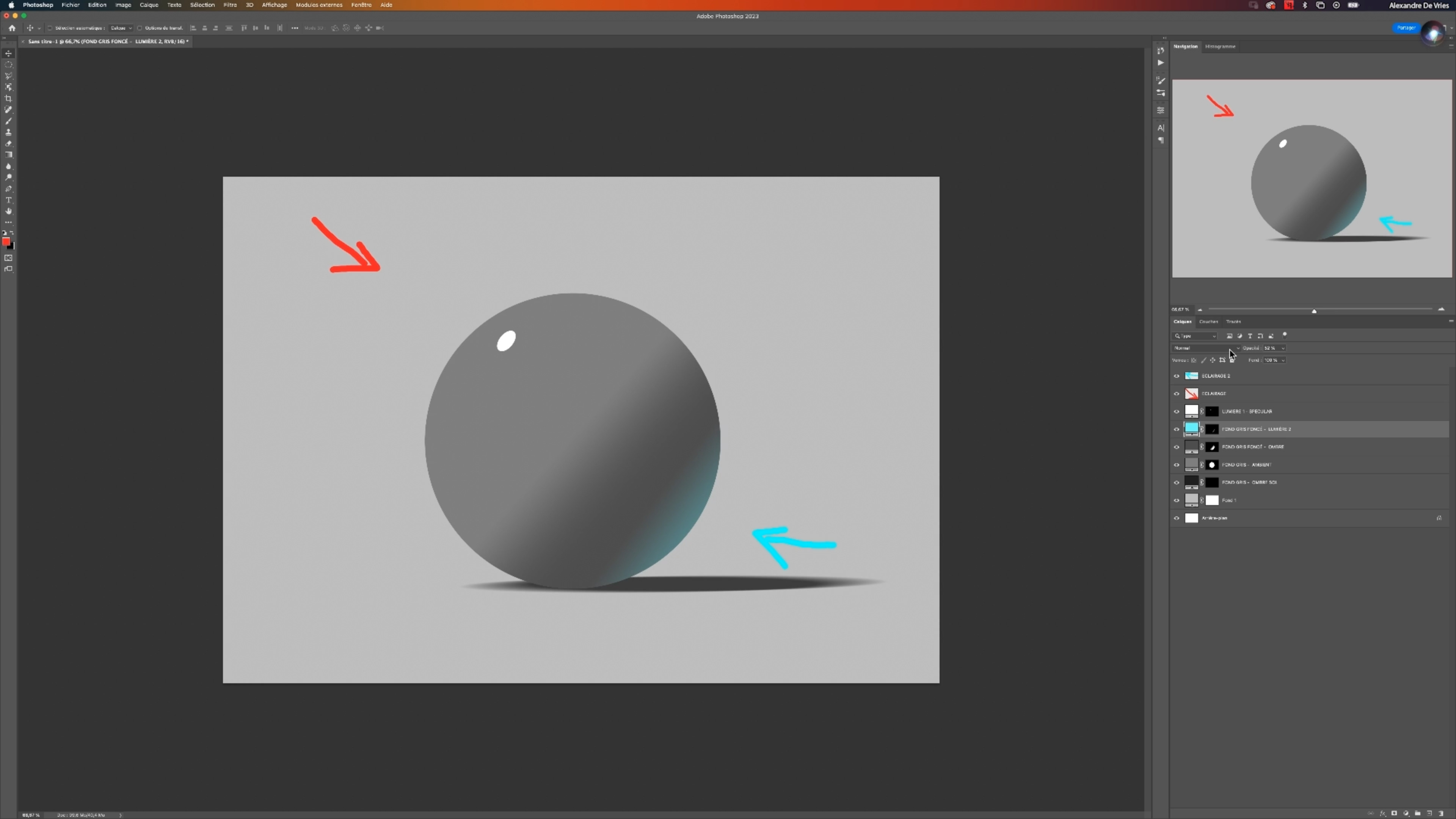Click the red foreground color swatch
The image size is (1456, 819).
pos(6,242)
